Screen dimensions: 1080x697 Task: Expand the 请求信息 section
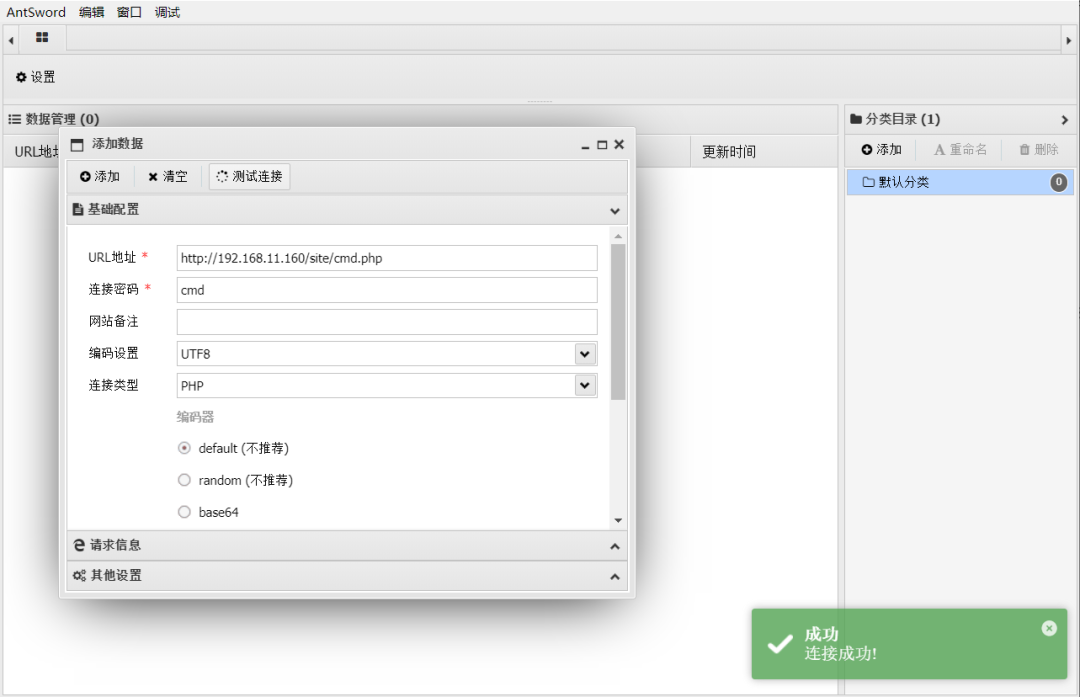(346, 545)
